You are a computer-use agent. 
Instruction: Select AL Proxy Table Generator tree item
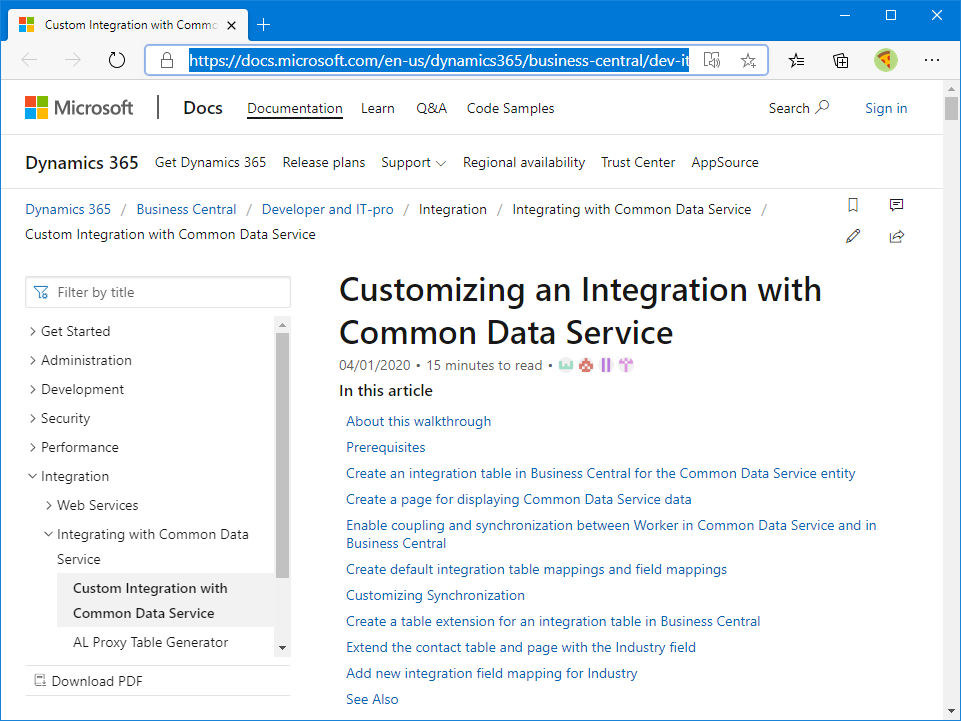pyautogui.click(x=150, y=642)
